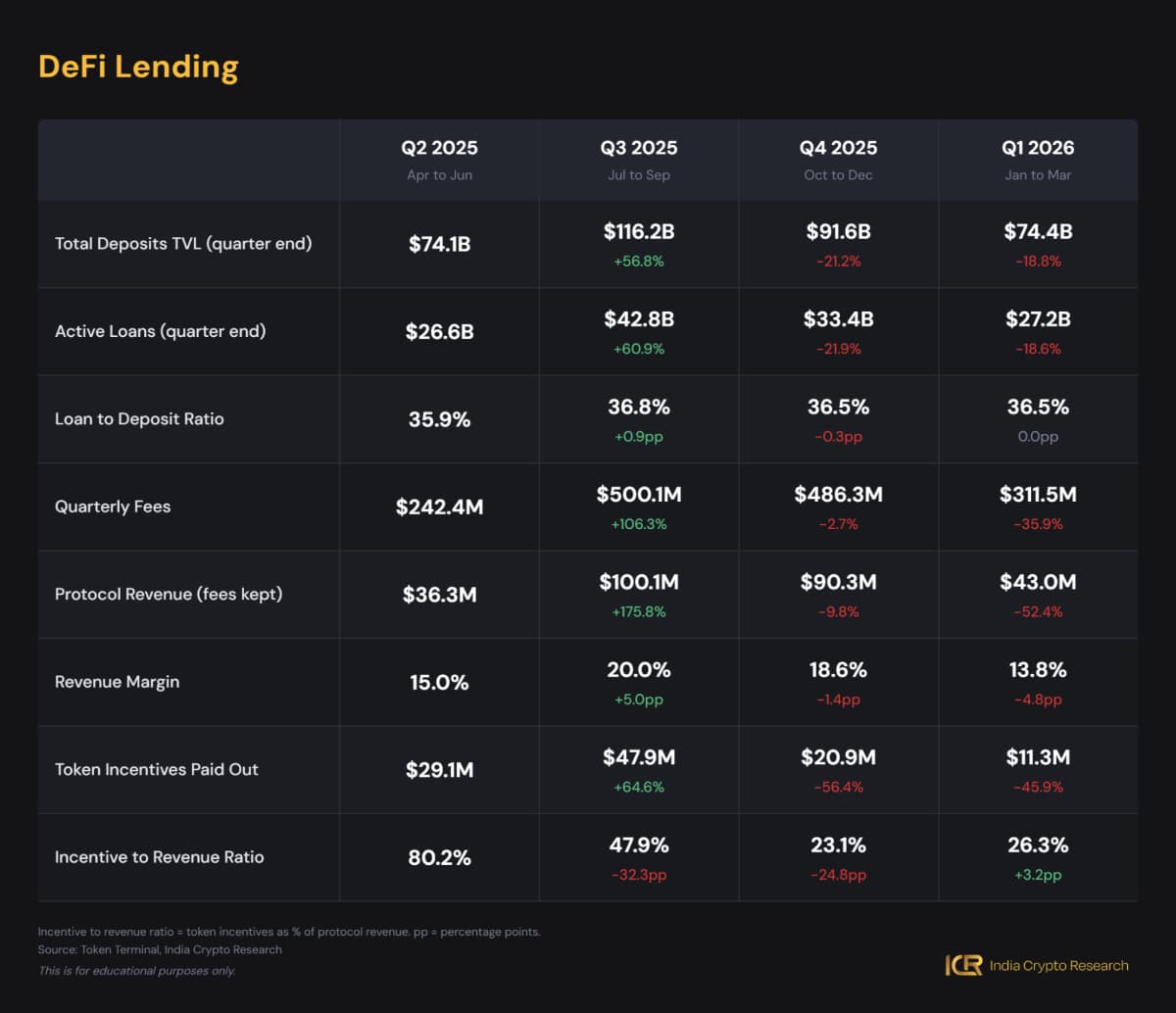
Task: Click the Incentive to Revenue Ratio label
Action: tap(159, 856)
